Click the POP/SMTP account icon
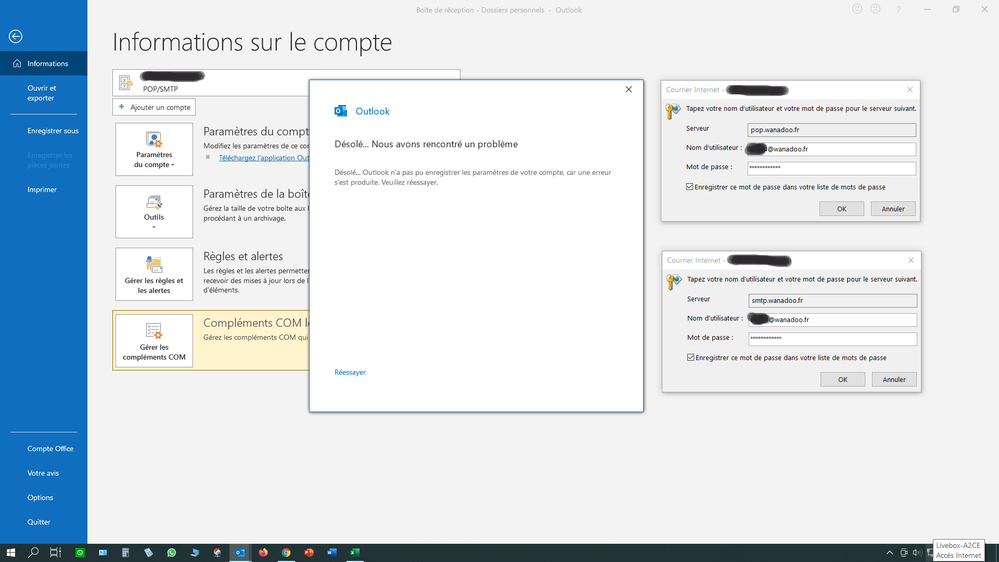This screenshot has width=999, height=562. click(126, 82)
